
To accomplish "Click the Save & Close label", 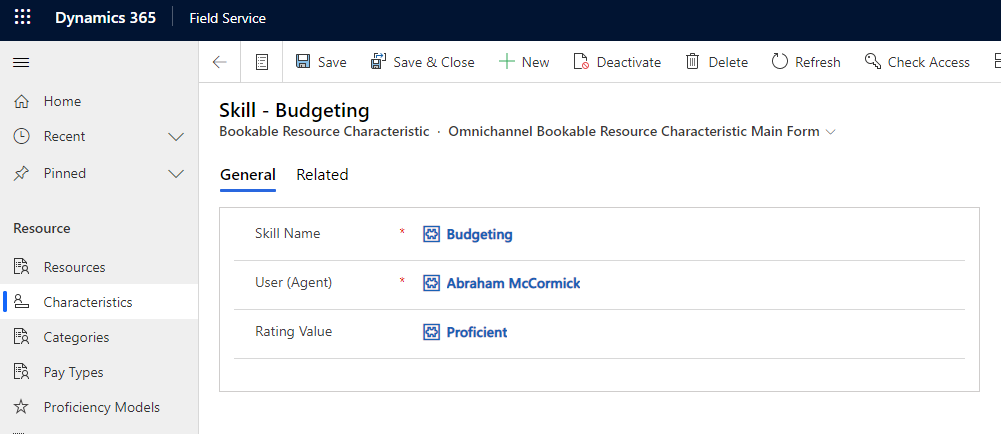I will [434, 63].
